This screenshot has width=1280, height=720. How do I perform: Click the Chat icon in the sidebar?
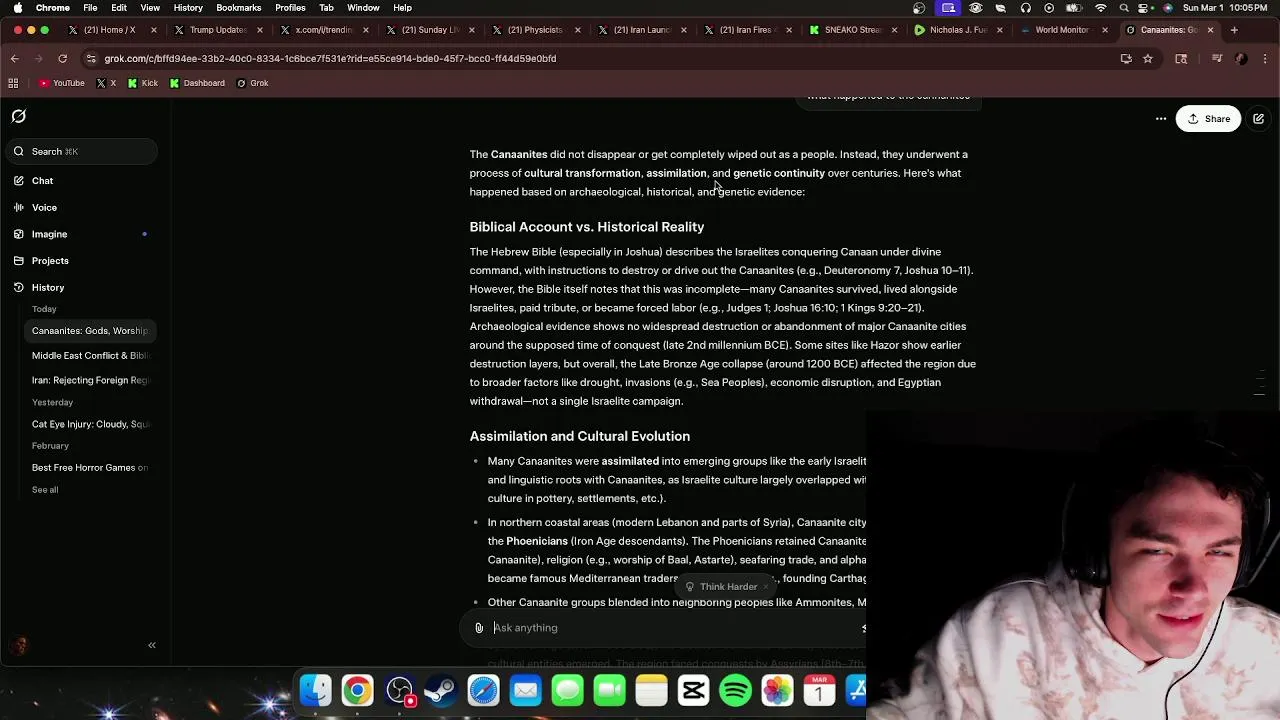coord(18,181)
